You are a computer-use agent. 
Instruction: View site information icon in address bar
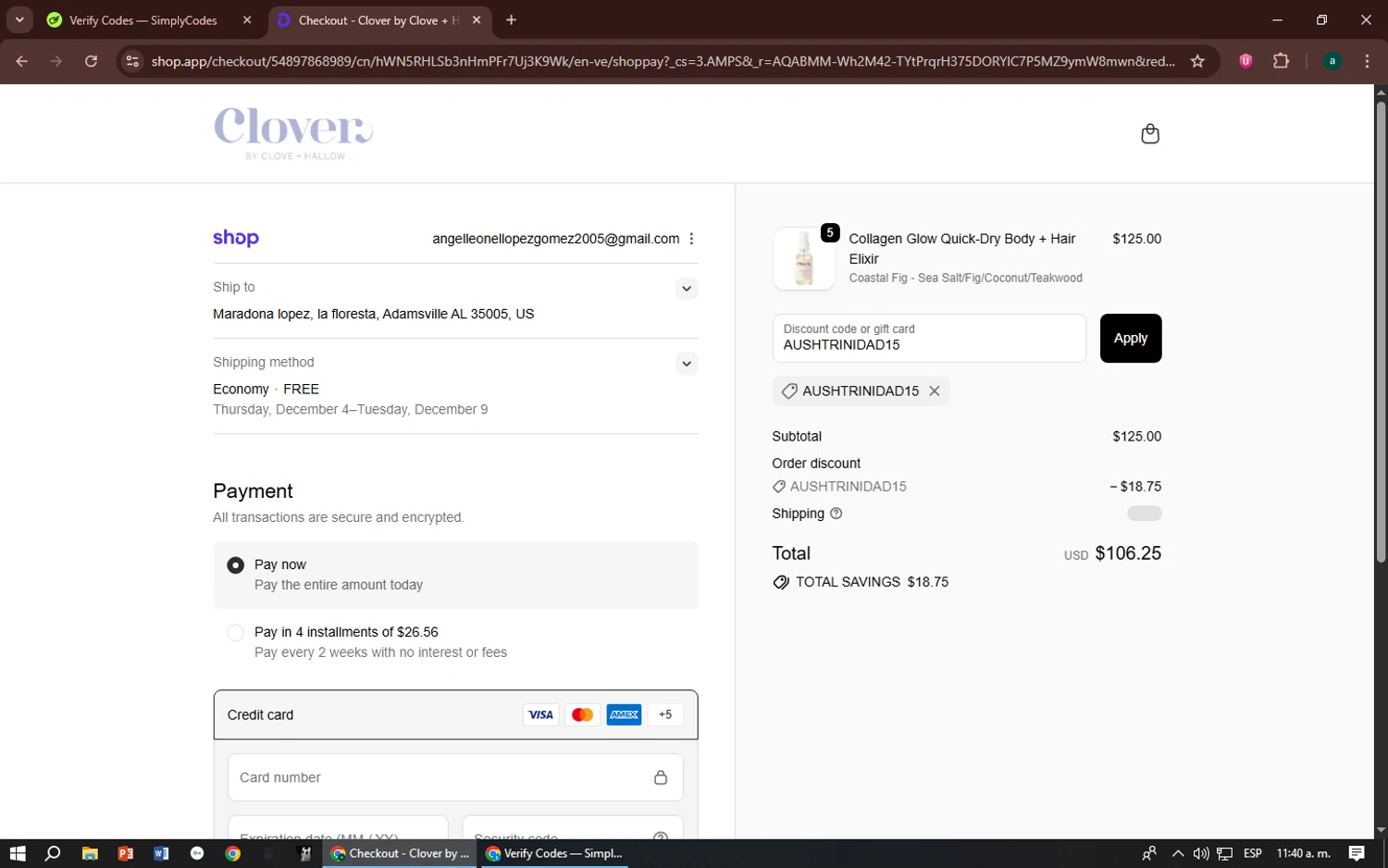point(132,61)
